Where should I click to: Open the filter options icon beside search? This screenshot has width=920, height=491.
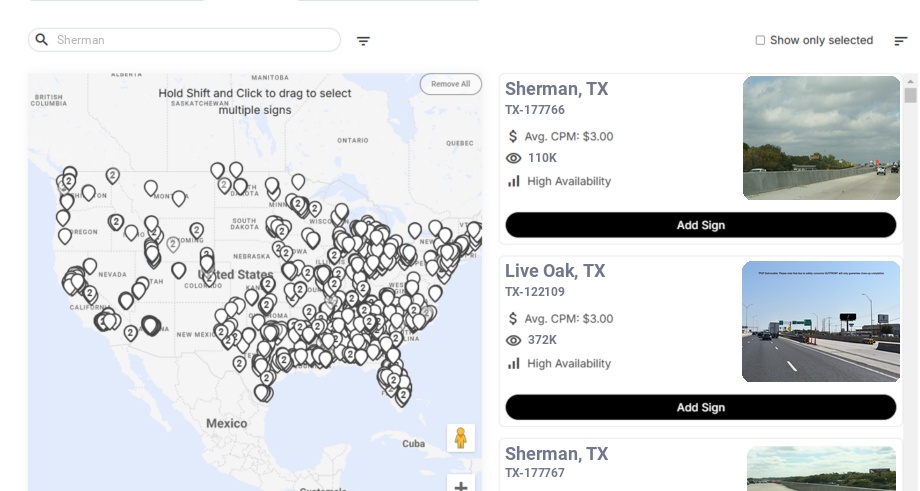point(363,41)
